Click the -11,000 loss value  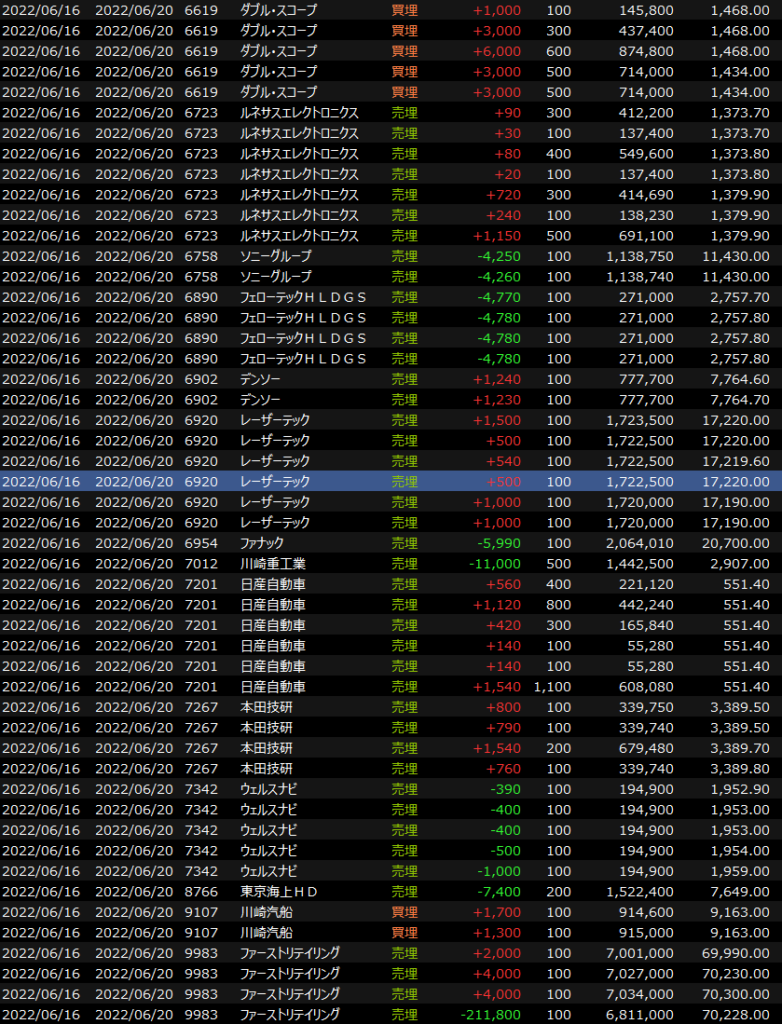click(494, 564)
